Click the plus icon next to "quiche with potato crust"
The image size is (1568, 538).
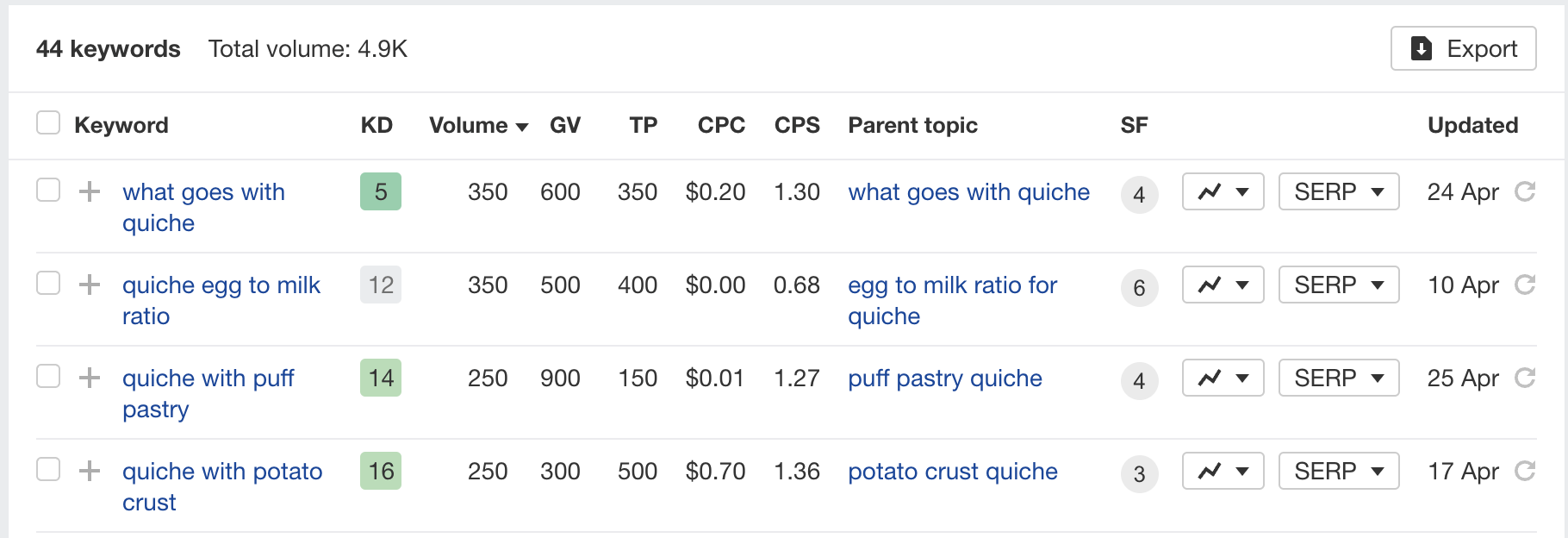(89, 471)
